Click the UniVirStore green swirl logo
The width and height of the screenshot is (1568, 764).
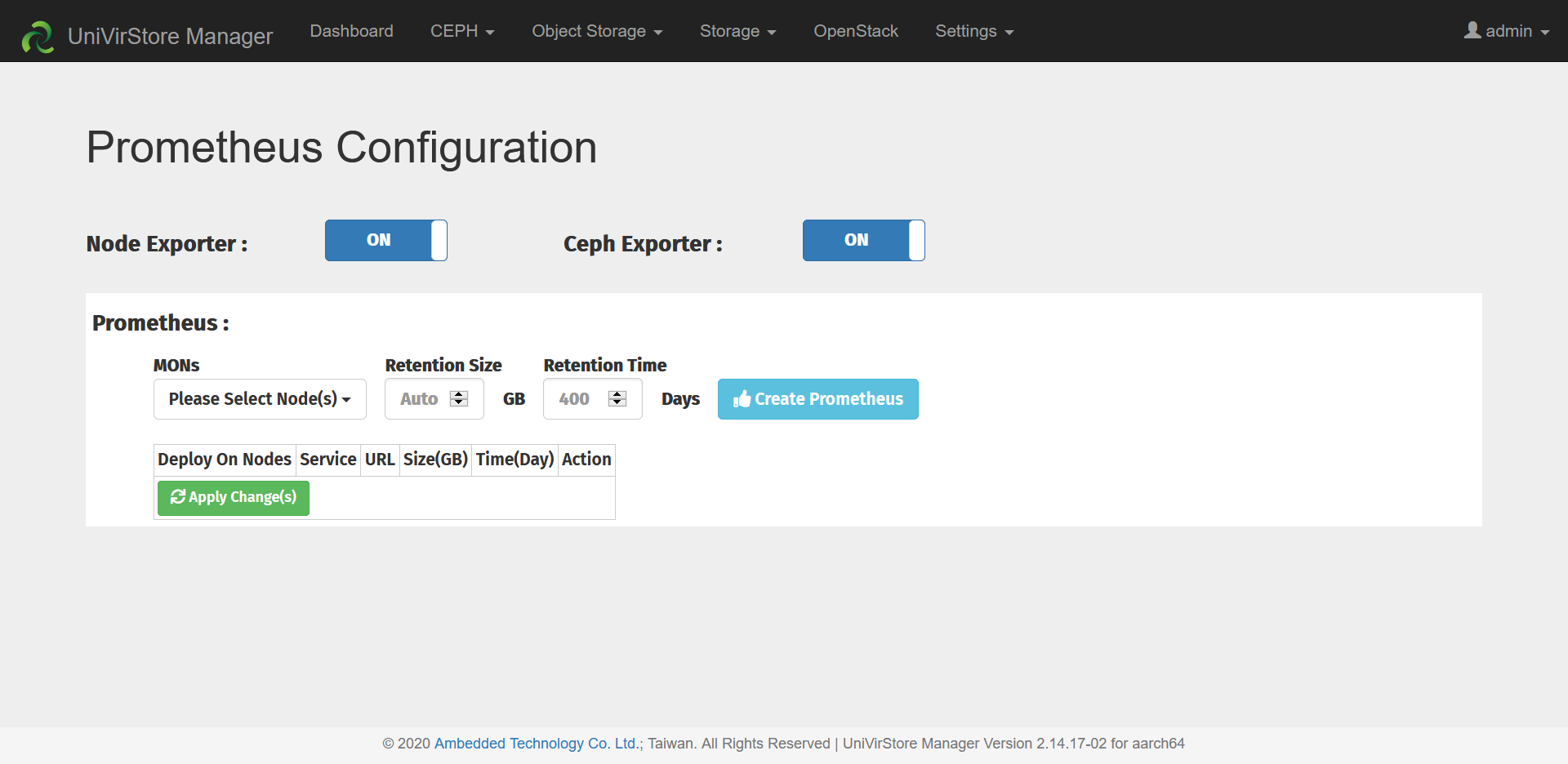[x=38, y=37]
